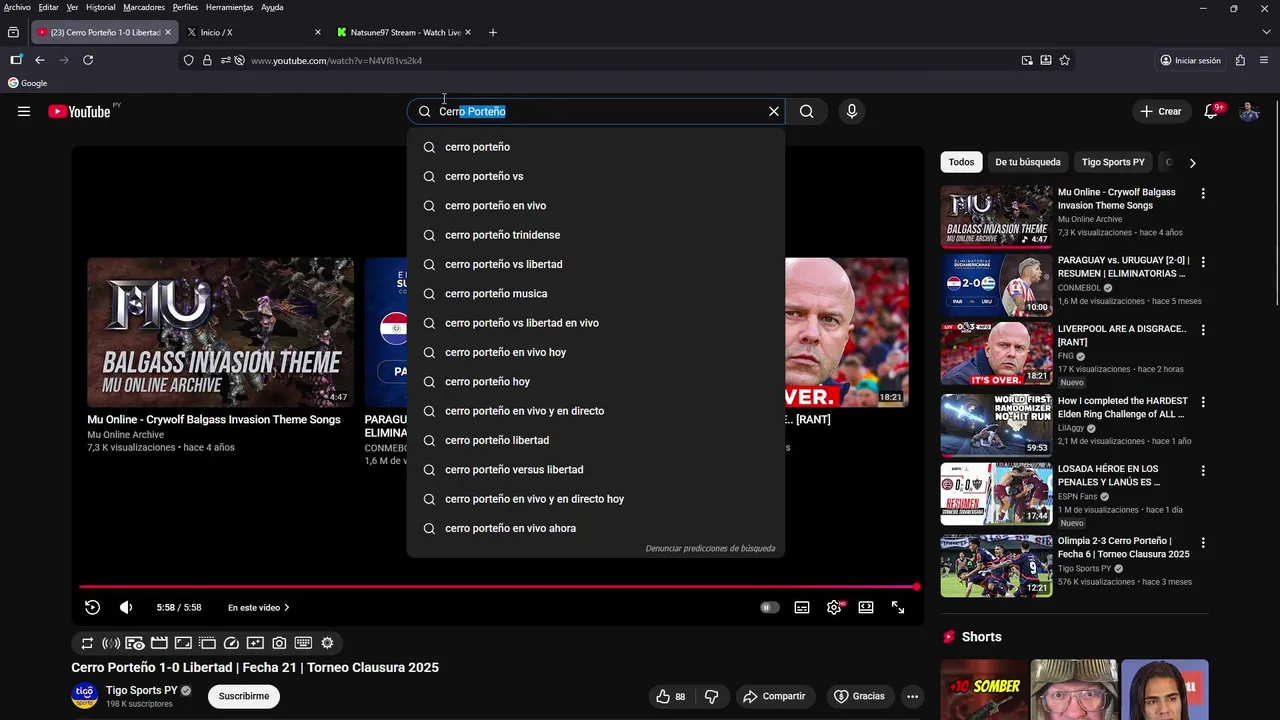
Task: Select suggestion 'cerro porteño hoy'
Action: [x=596, y=381]
